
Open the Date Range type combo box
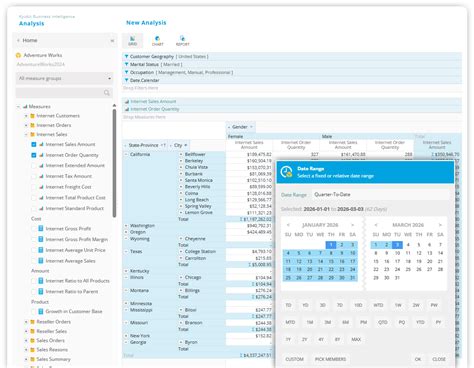(x=381, y=194)
